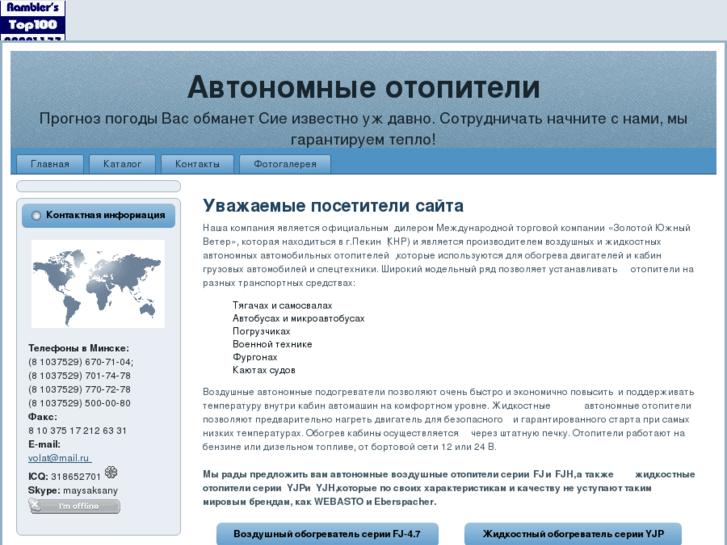Open Воздушный обогреватель серии FJ-4.7 button
The width and height of the screenshot is (727, 545).
tap(327, 534)
